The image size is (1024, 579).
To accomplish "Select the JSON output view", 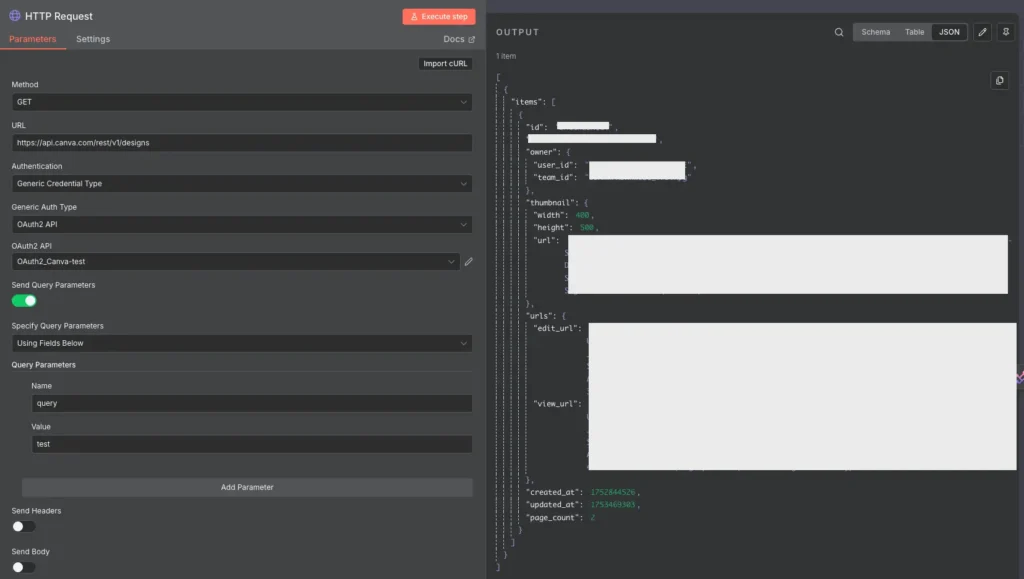I will (x=949, y=32).
